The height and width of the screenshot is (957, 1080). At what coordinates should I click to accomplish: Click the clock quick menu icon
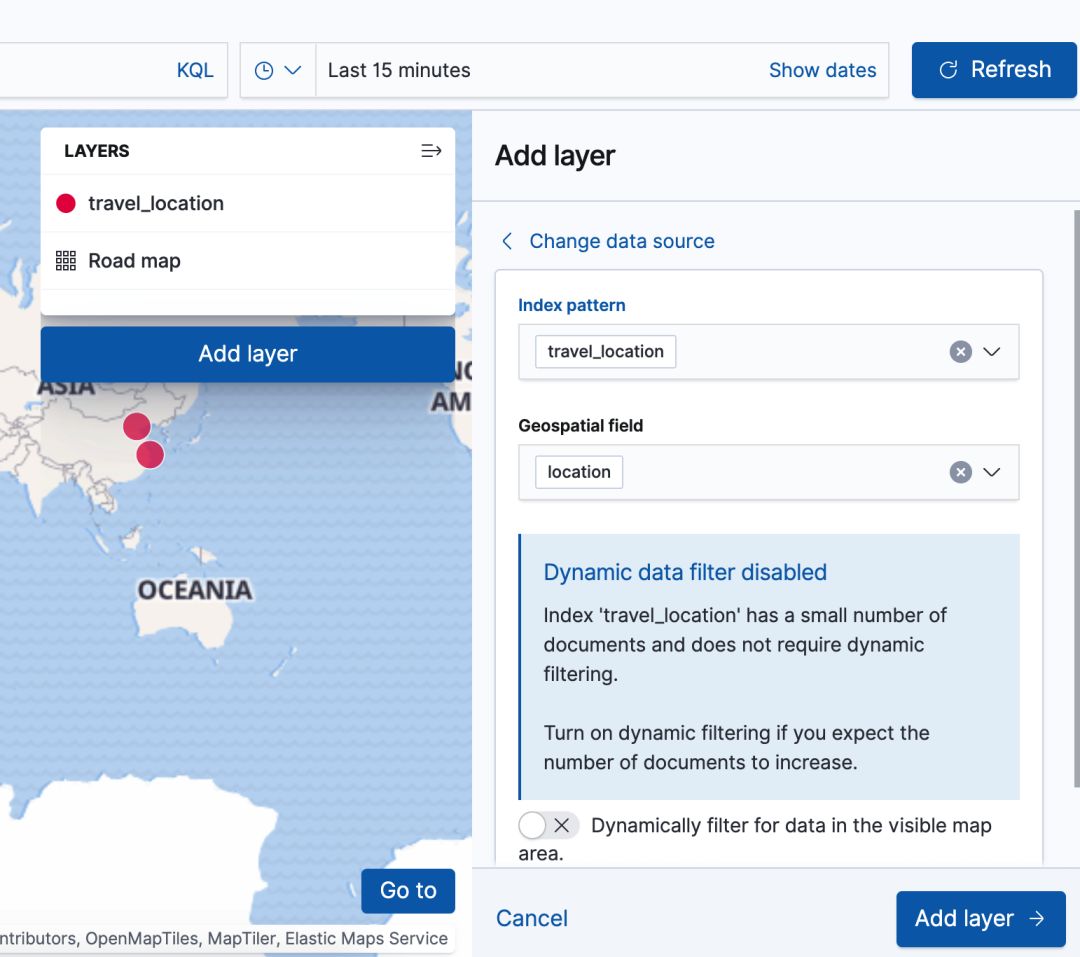(264, 70)
